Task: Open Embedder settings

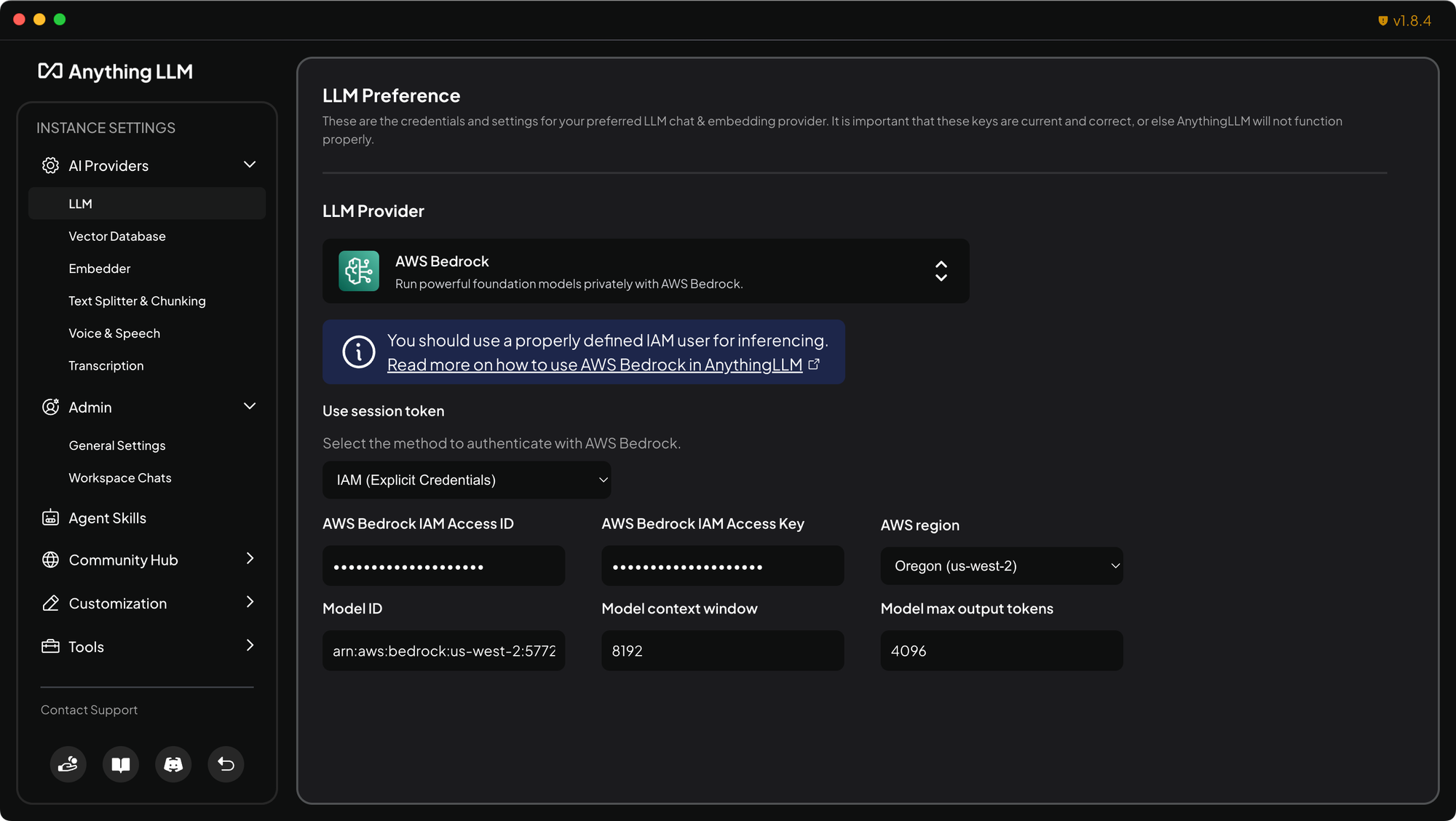Action: 100,269
